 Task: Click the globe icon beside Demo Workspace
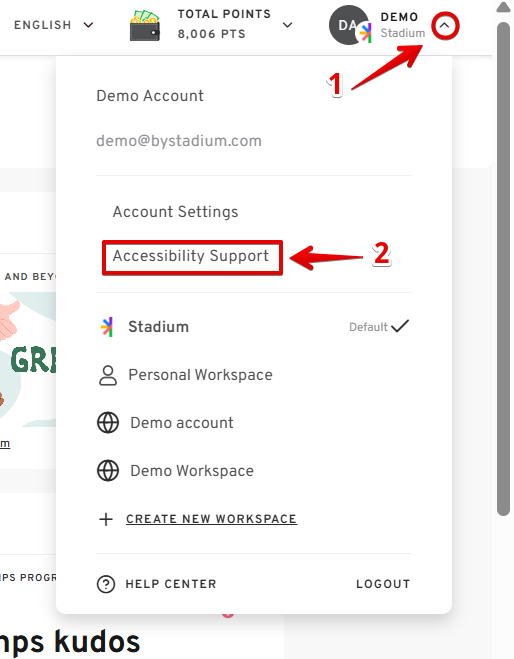click(x=108, y=471)
